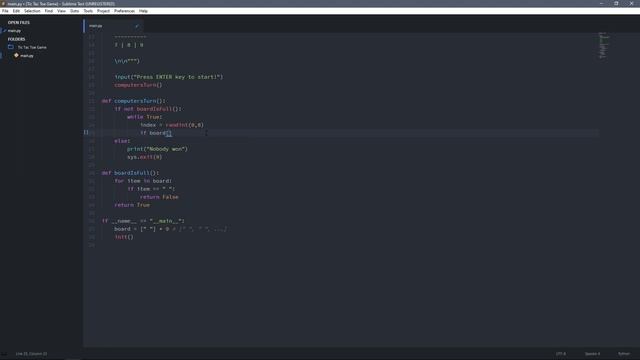Click the OPEN FILES sidebar heading
Screen dimensions: 640x360
pyautogui.click(x=19, y=22)
